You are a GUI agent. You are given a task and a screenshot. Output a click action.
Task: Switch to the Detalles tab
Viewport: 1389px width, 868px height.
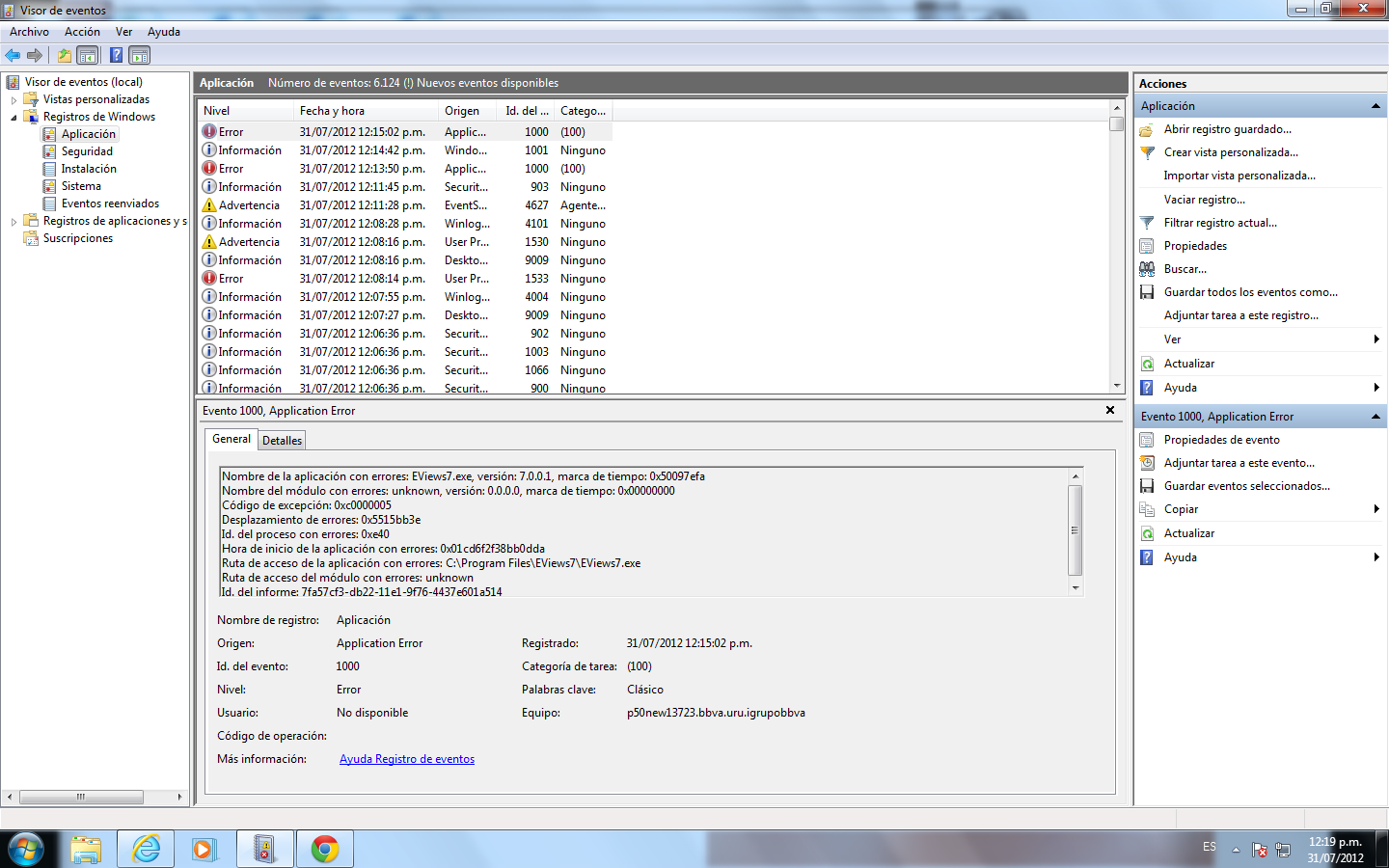(282, 441)
